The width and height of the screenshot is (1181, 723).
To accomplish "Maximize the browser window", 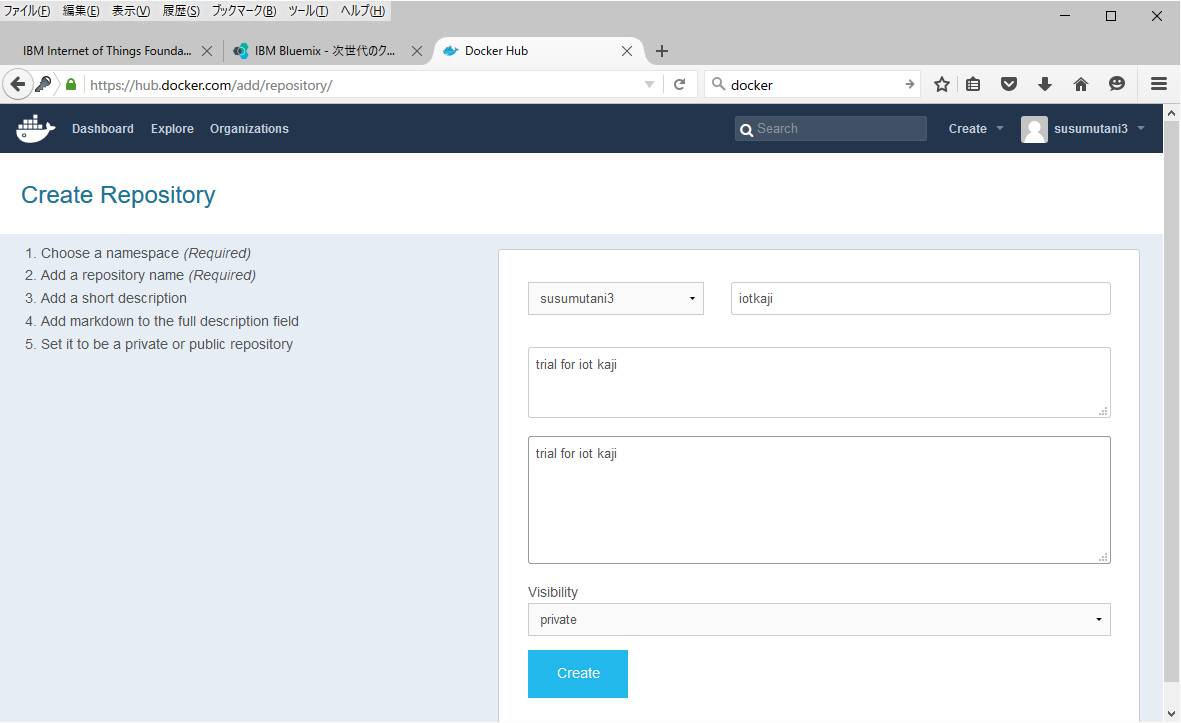I will tap(1110, 16).
